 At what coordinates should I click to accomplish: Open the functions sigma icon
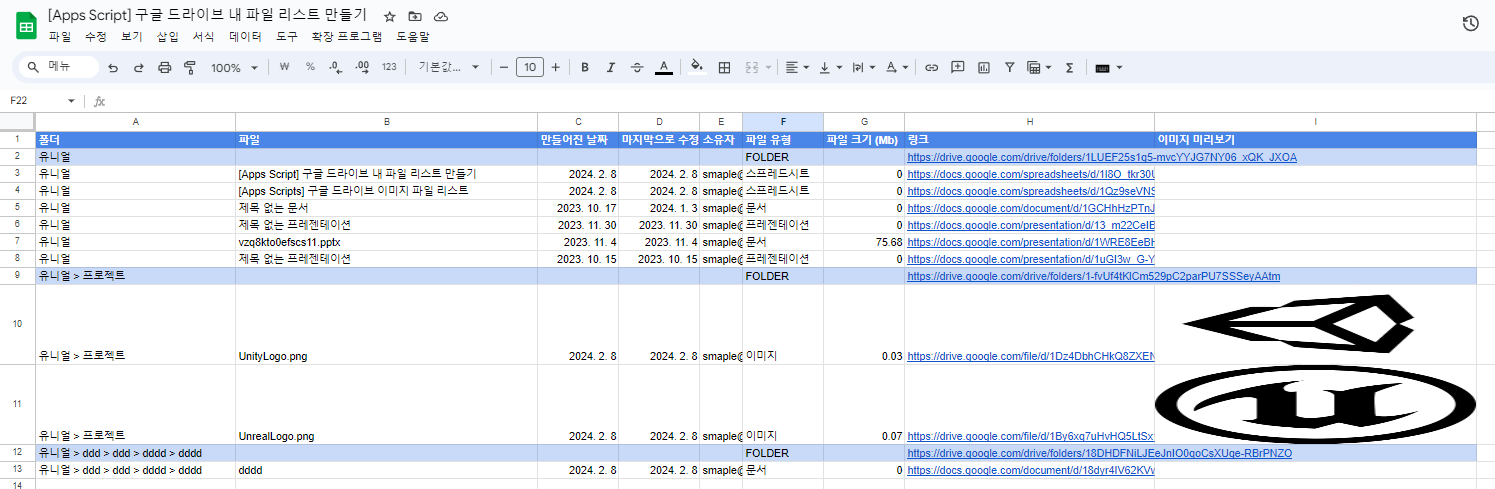pyautogui.click(x=1069, y=67)
